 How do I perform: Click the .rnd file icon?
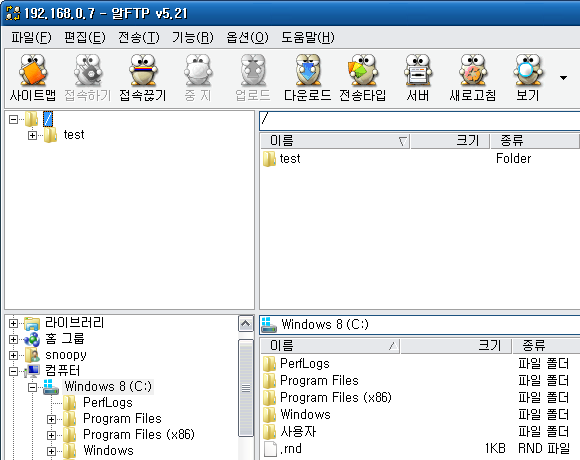click(x=270, y=449)
